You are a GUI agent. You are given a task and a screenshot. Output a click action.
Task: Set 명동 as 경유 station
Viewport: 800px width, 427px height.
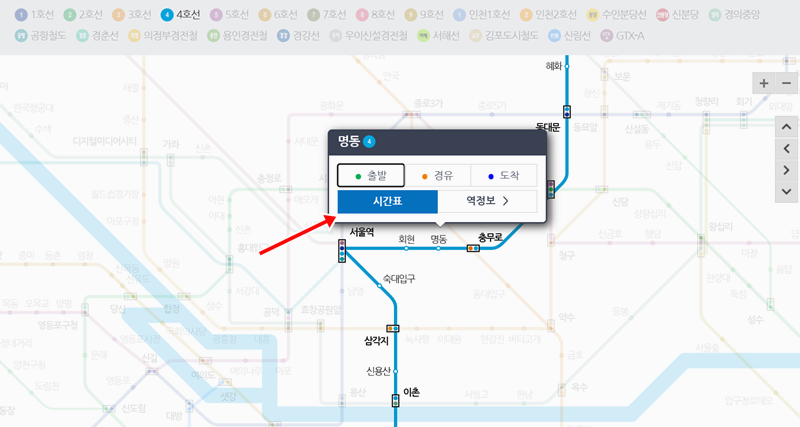[437, 175]
